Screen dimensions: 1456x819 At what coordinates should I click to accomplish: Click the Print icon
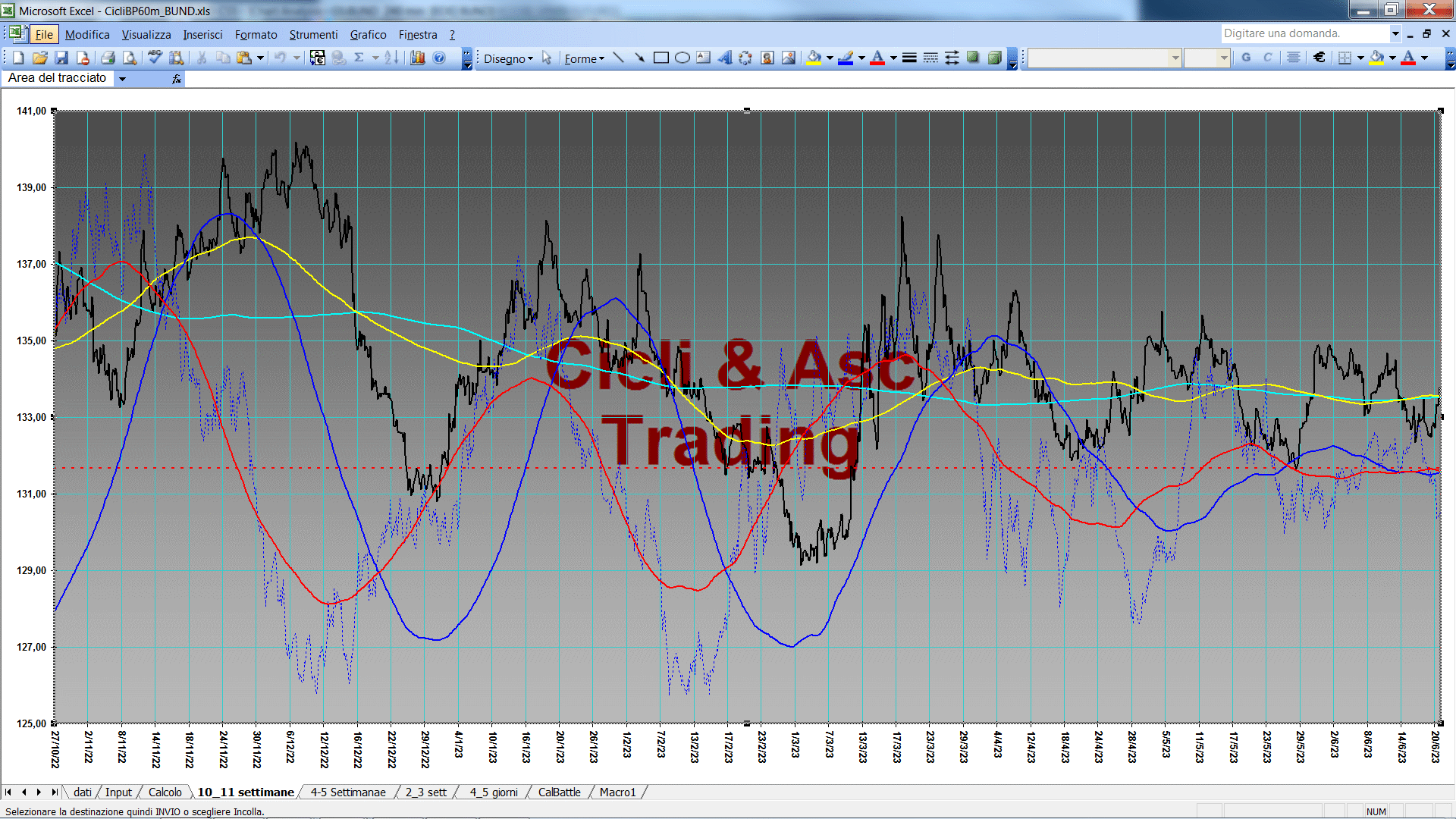coord(108,58)
